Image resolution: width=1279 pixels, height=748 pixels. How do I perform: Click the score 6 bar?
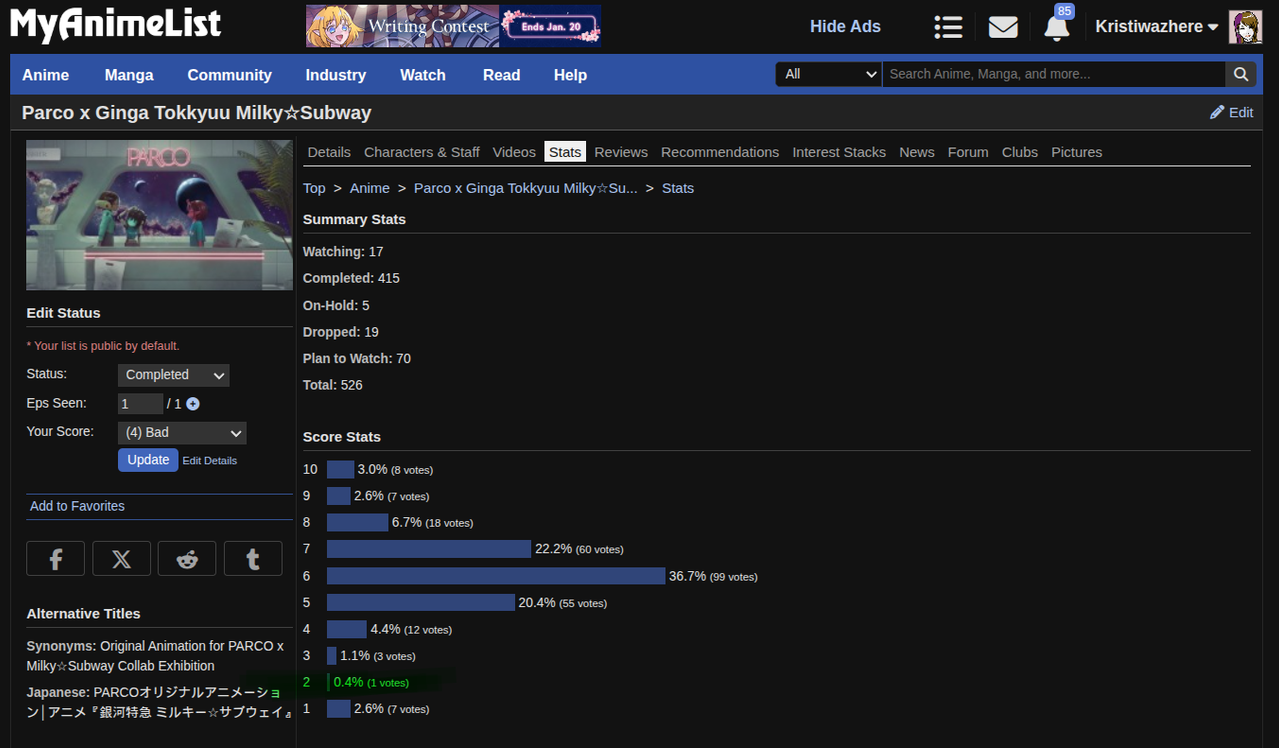click(x=496, y=576)
